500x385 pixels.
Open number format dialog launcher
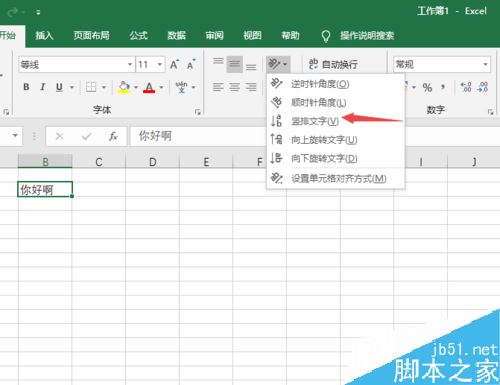click(x=490, y=112)
